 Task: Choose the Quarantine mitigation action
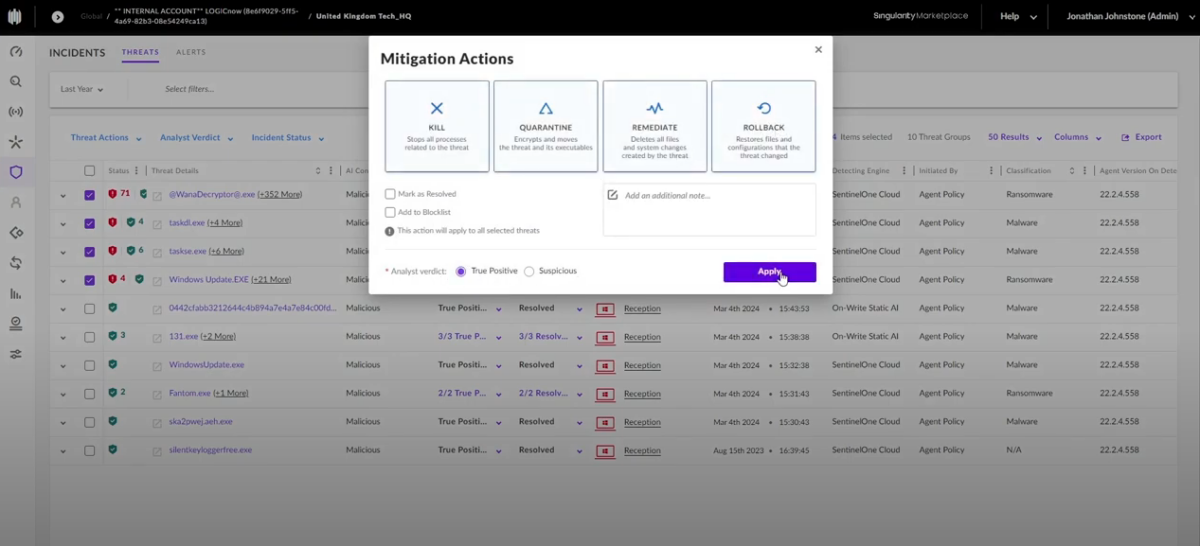click(x=545, y=126)
